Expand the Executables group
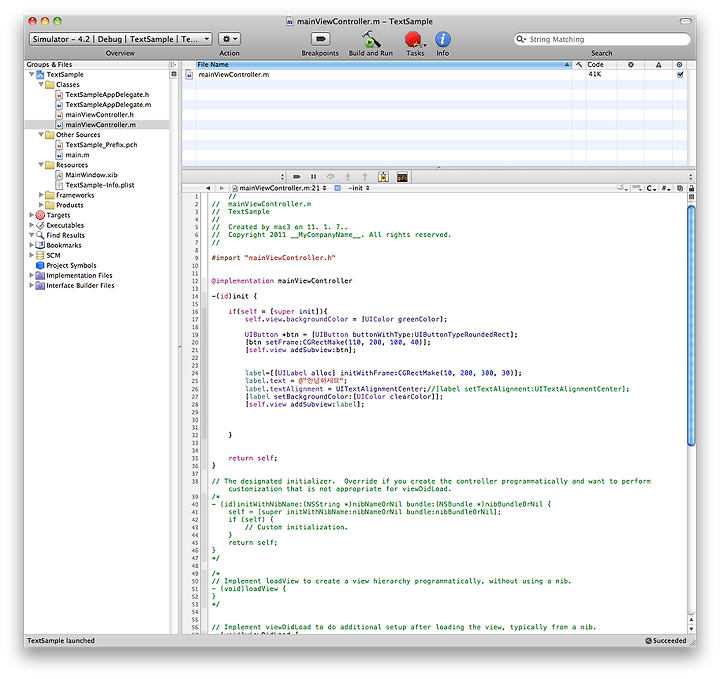Viewport: 720px width, 679px height. click(x=31, y=225)
